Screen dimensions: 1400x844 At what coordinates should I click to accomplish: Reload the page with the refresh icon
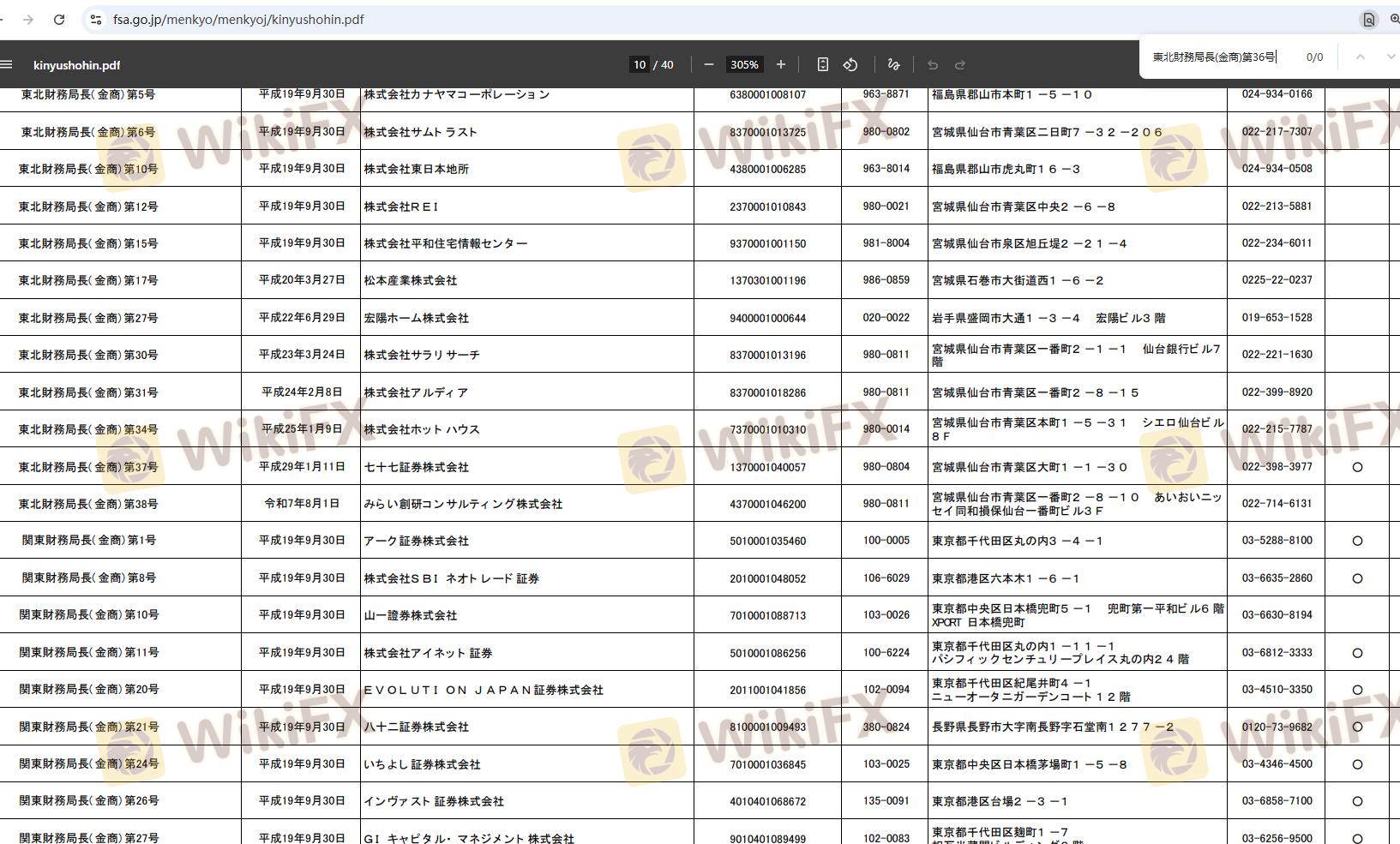[59, 19]
